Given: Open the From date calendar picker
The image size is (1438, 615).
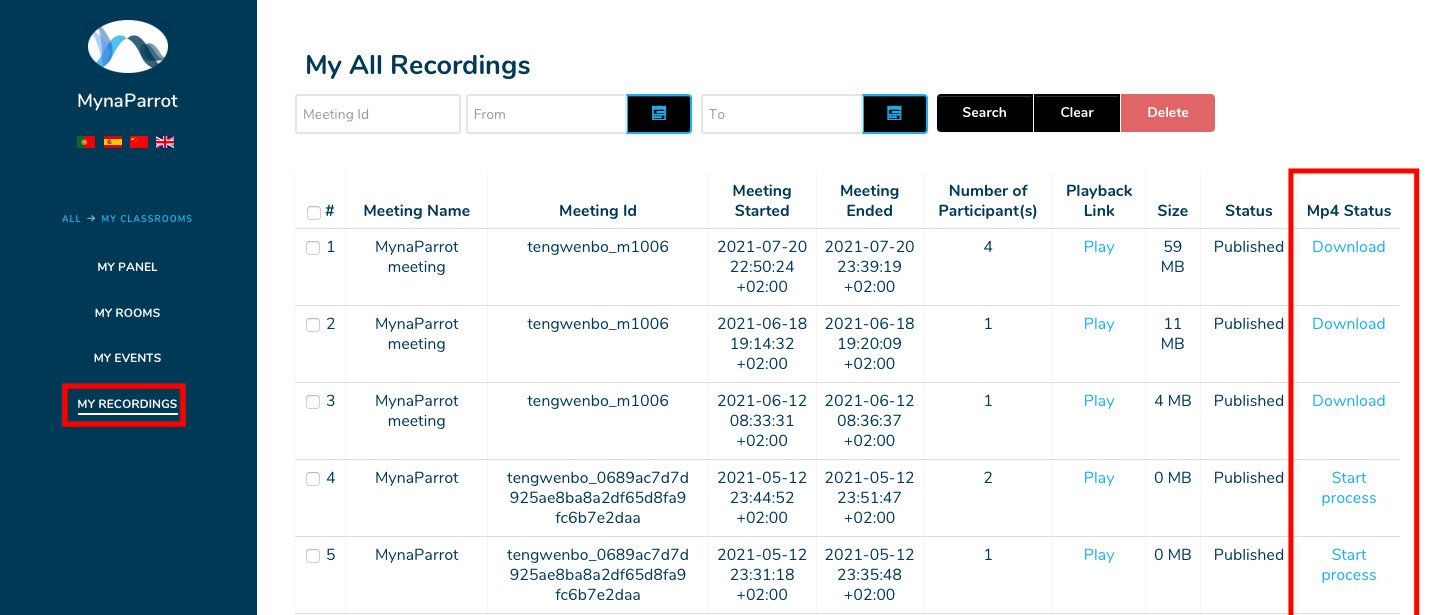Looking at the screenshot, I should 659,114.
